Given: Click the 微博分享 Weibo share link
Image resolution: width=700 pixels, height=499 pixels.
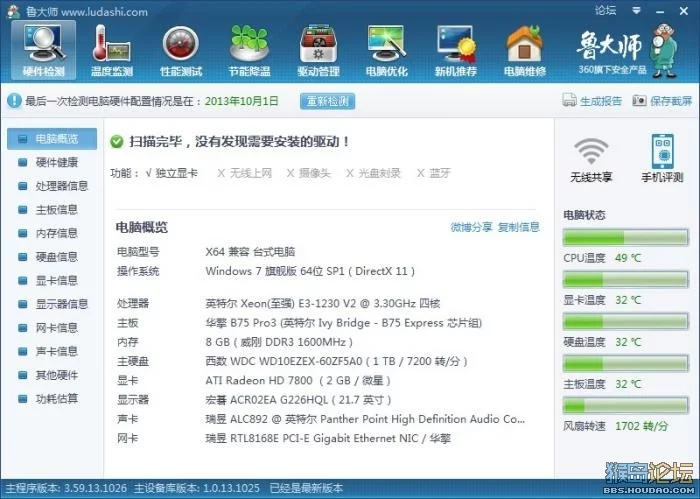Looking at the screenshot, I should coord(471,227).
